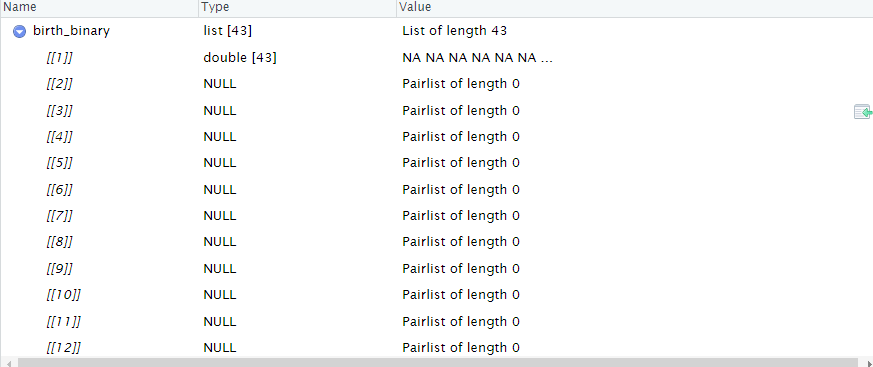Sort by the Name column header

click(99, 7)
